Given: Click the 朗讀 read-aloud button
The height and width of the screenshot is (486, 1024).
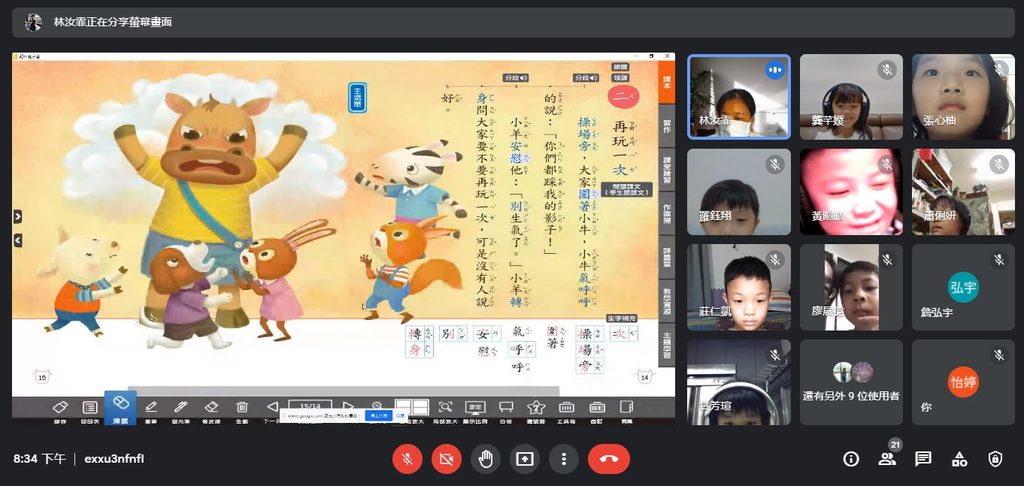Looking at the screenshot, I should pos(620,67).
